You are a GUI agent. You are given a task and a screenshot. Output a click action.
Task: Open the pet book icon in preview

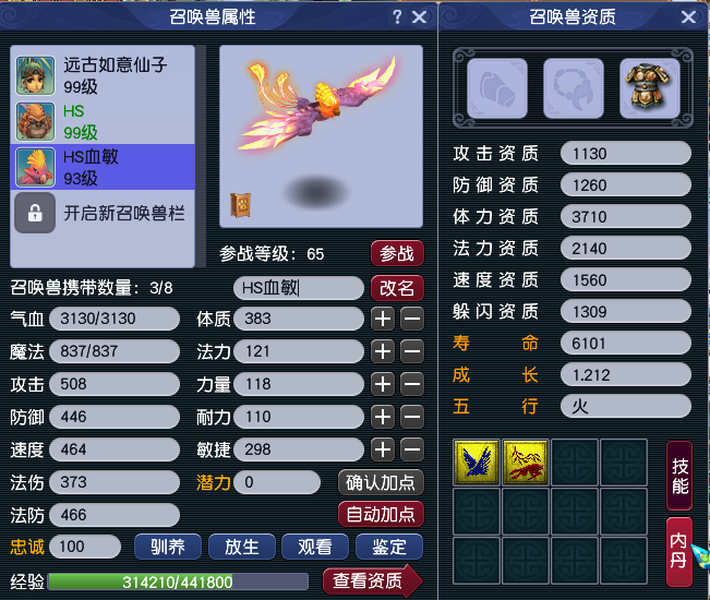pos(240,205)
